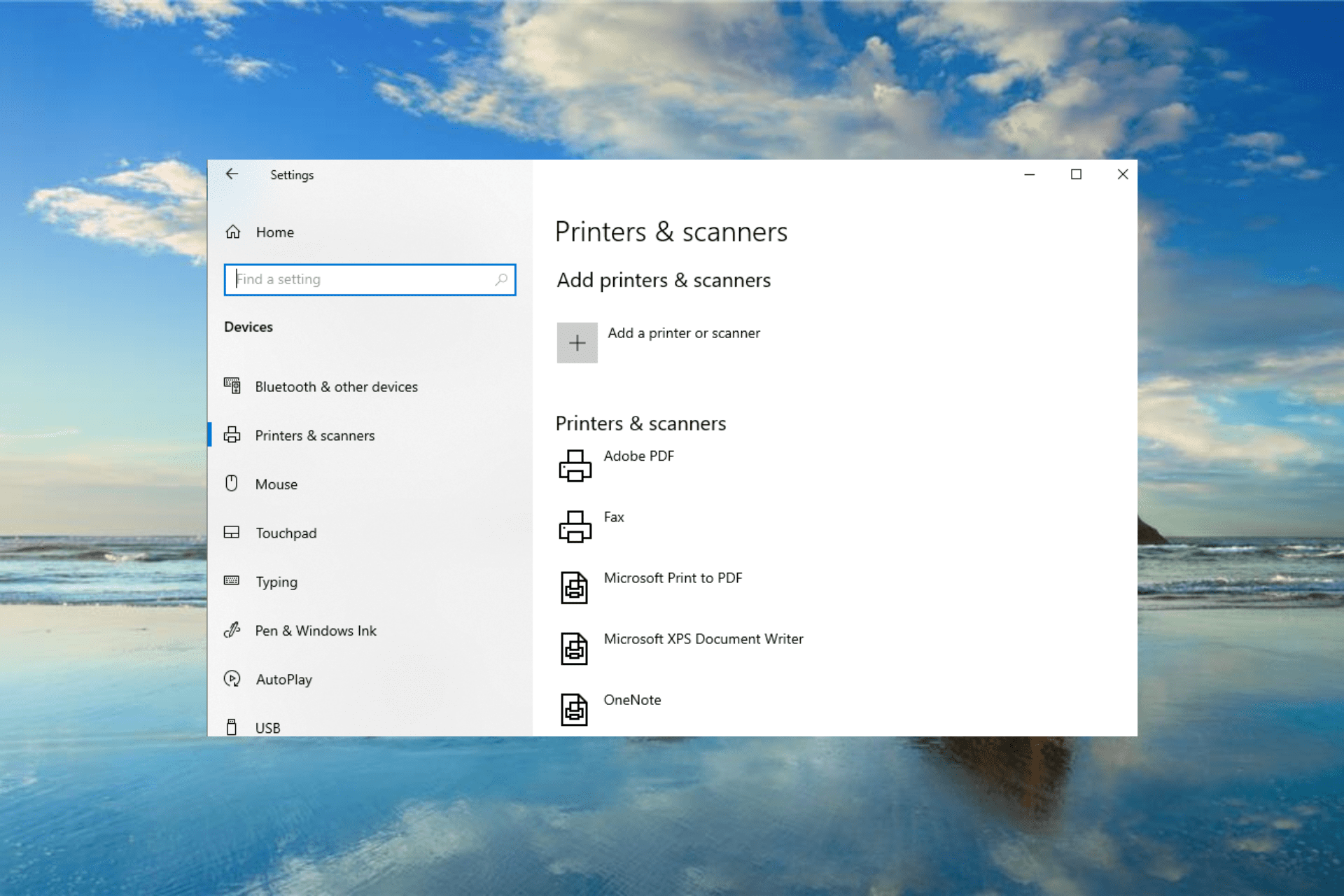Select Fax in the printers list
Screen dimensions: 1344x896
point(614,517)
